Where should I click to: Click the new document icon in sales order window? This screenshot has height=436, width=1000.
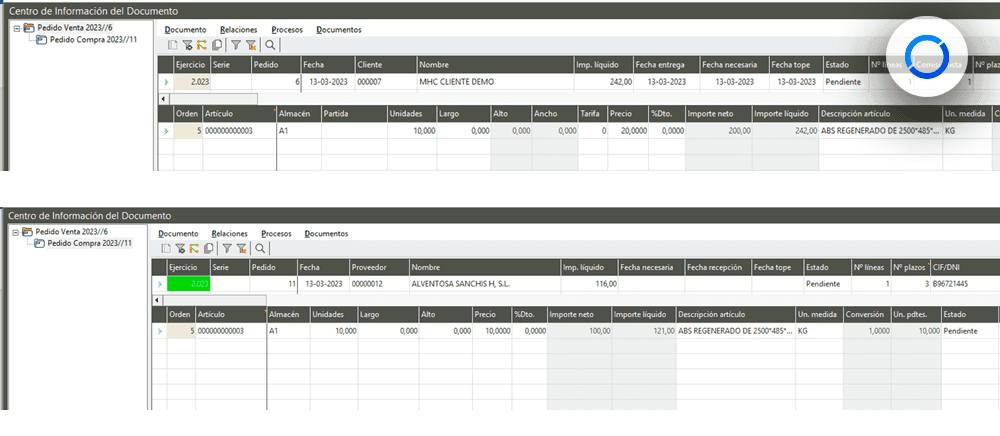172,45
